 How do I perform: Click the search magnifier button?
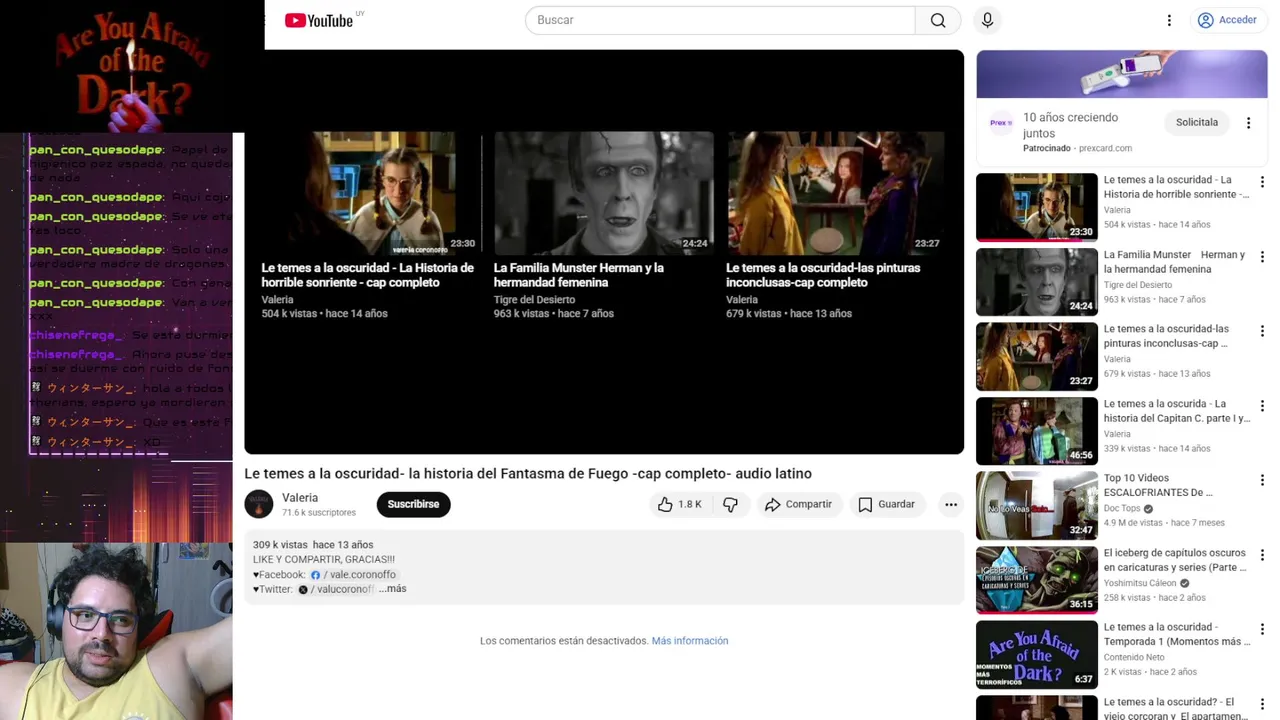click(x=938, y=20)
